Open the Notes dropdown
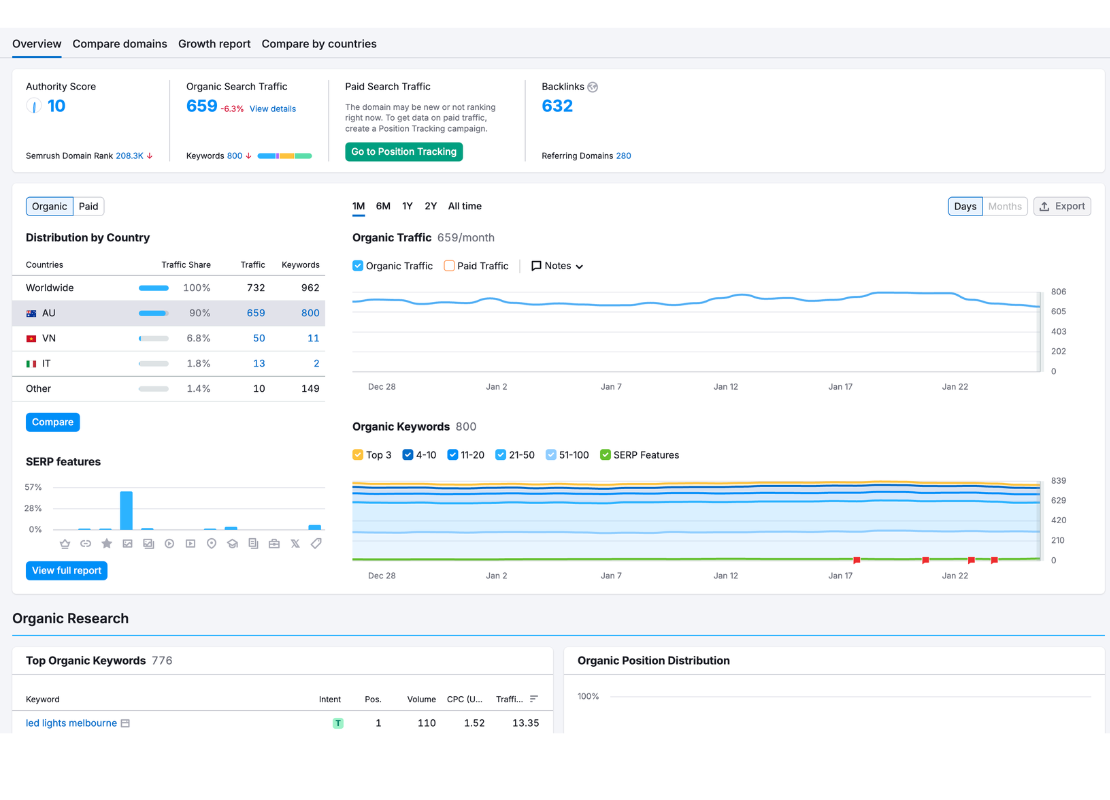The image size is (1110, 800). coord(556,266)
